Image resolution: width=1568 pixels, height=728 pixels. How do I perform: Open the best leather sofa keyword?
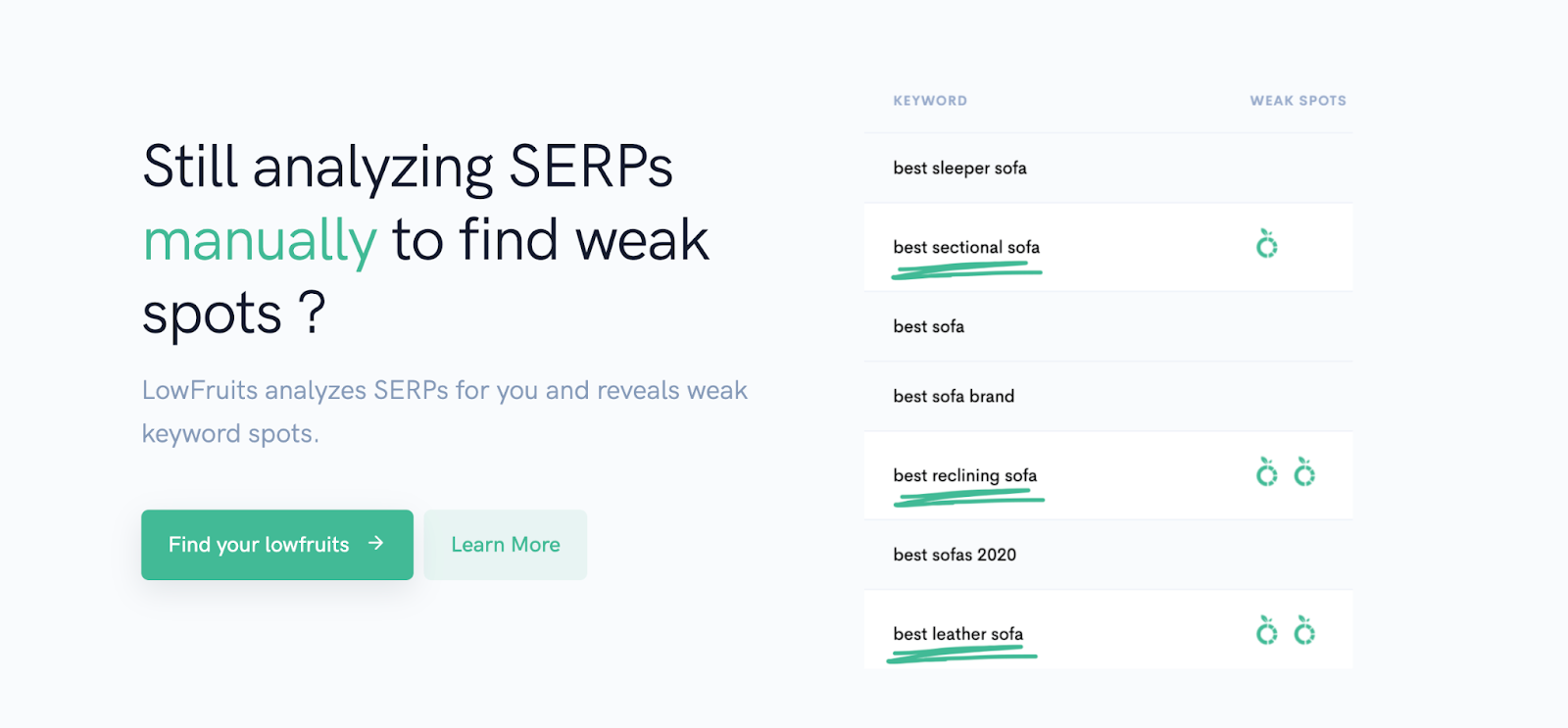pyautogui.click(x=958, y=635)
